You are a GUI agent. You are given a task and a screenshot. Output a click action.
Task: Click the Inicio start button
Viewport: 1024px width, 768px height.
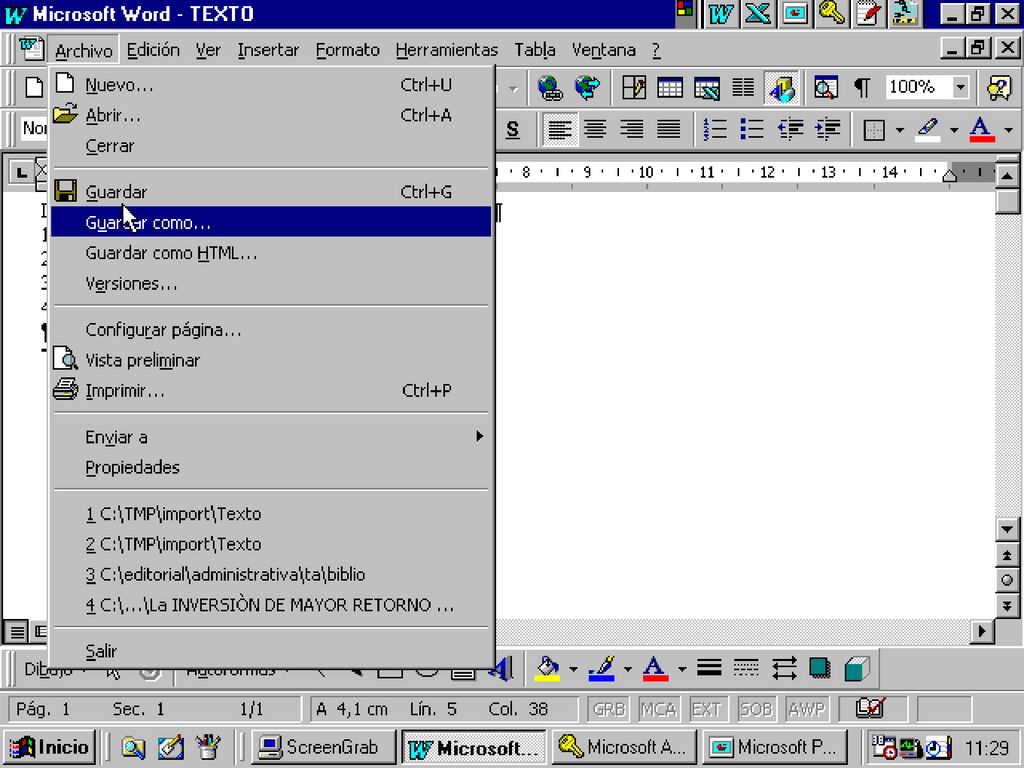tap(50, 747)
